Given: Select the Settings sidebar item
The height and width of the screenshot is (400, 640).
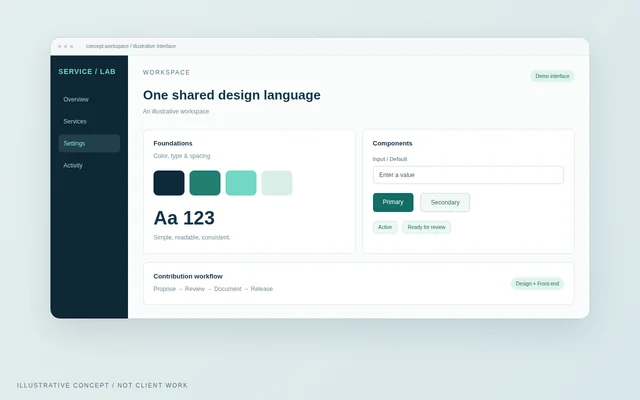Looking at the screenshot, I should pyautogui.click(x=89, y=144).
